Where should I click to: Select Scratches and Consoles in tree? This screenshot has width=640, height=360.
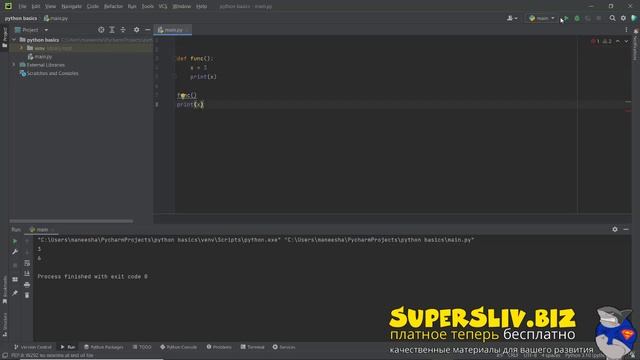tap(49, 73)
